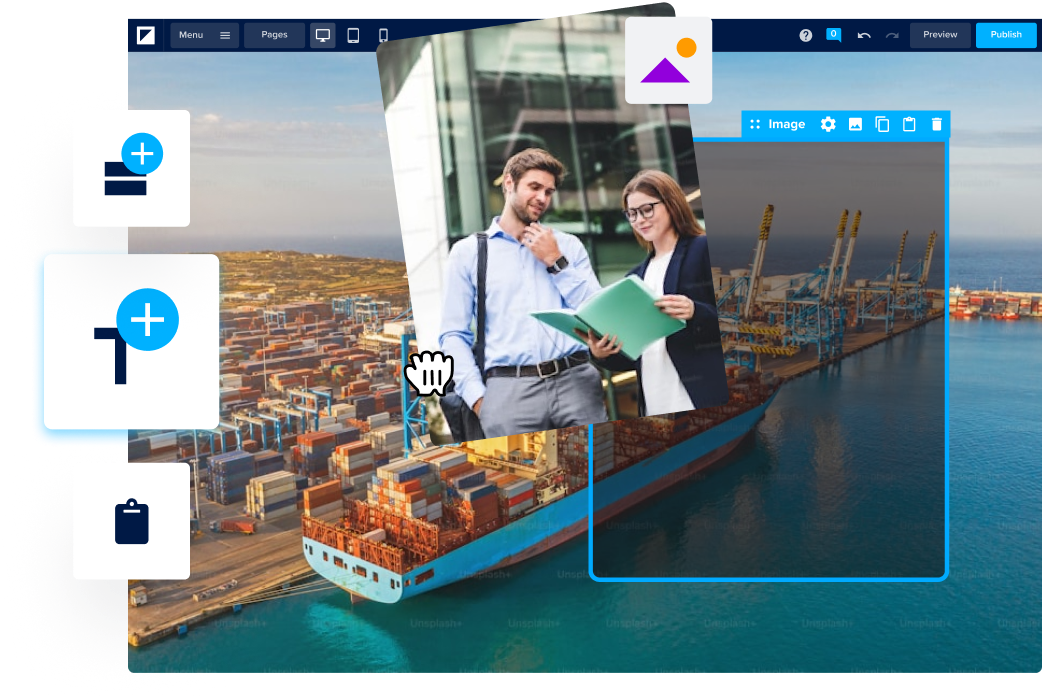The image size is (1042, 700).
Task: Click the Preview button
Action: click(x=940, y=35)
